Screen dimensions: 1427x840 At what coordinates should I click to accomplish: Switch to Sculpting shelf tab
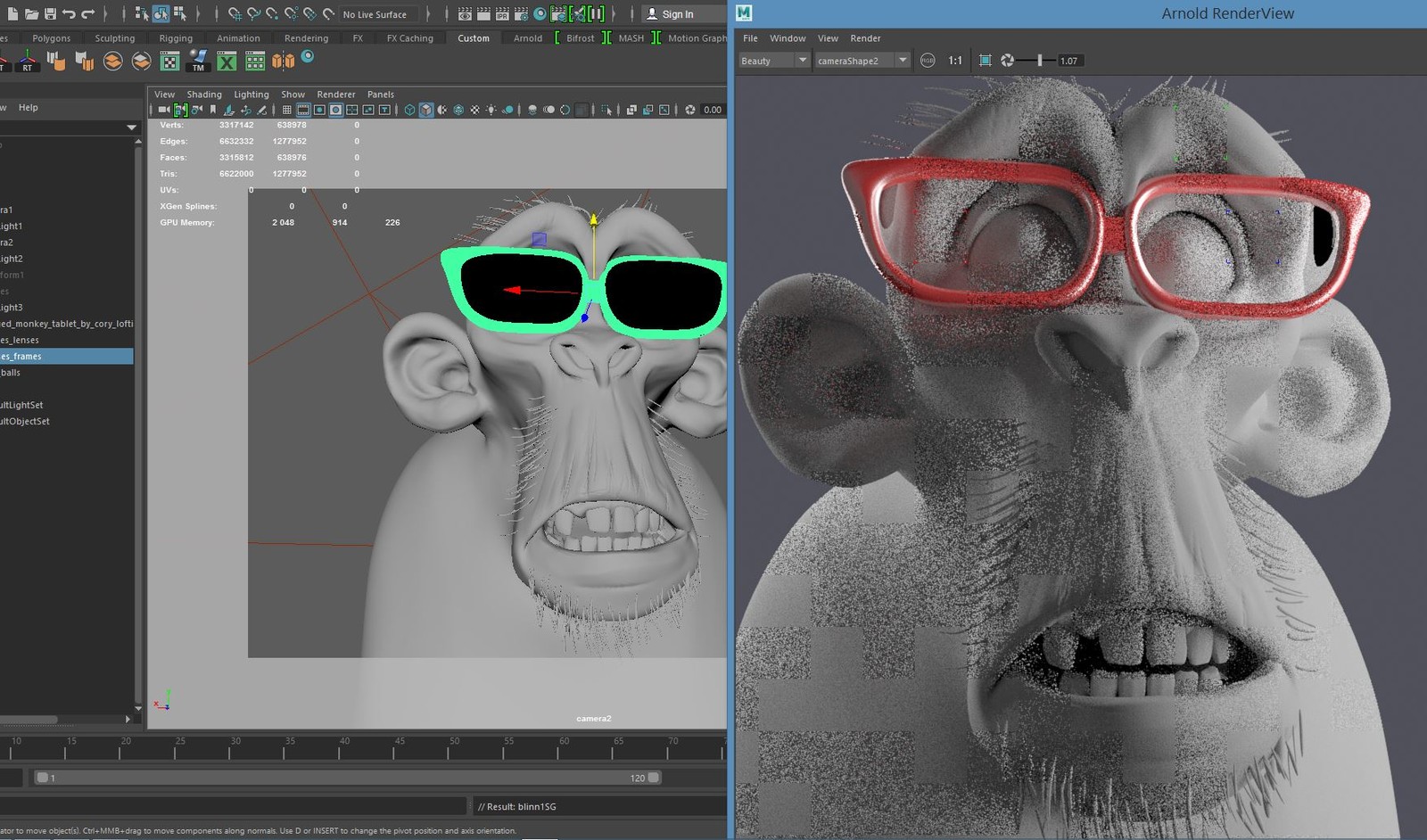point(115,38)
